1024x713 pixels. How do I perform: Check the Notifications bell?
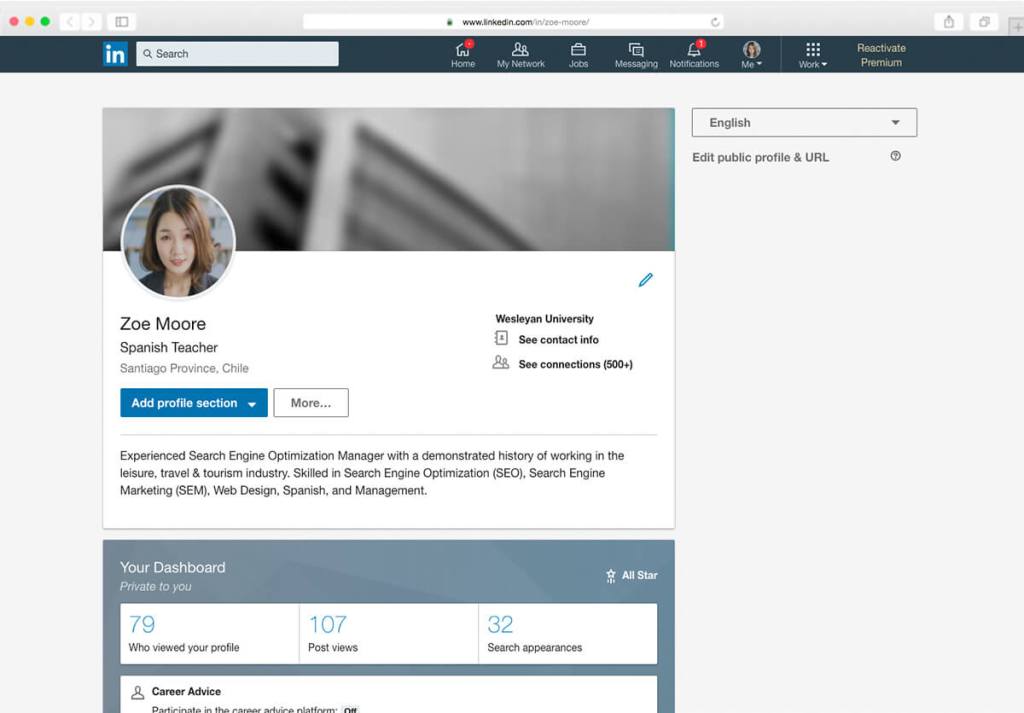tap(694, 54)
